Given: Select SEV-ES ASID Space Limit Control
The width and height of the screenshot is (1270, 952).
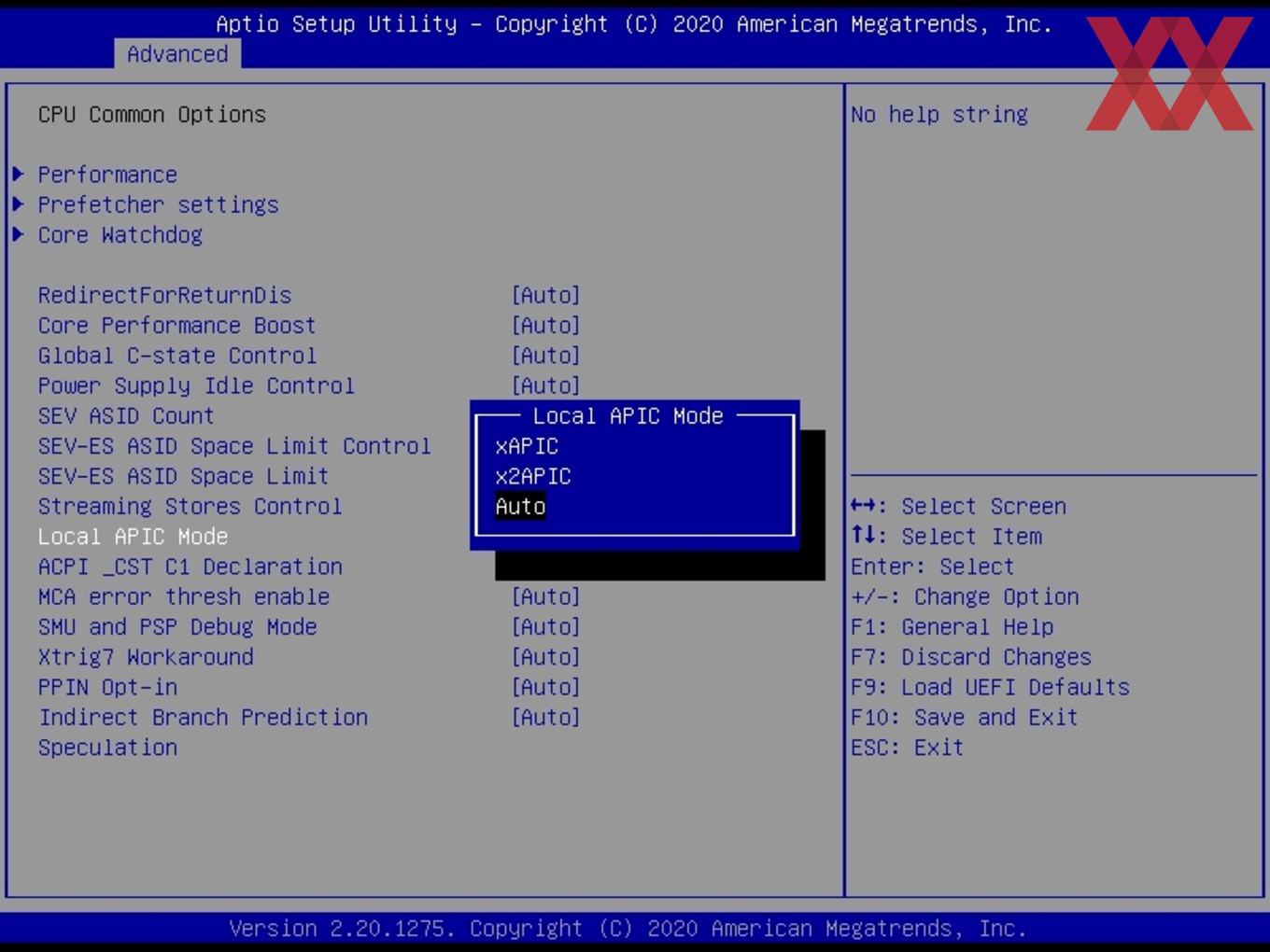Looking at the screenshot, I should (x=234, y=446).
